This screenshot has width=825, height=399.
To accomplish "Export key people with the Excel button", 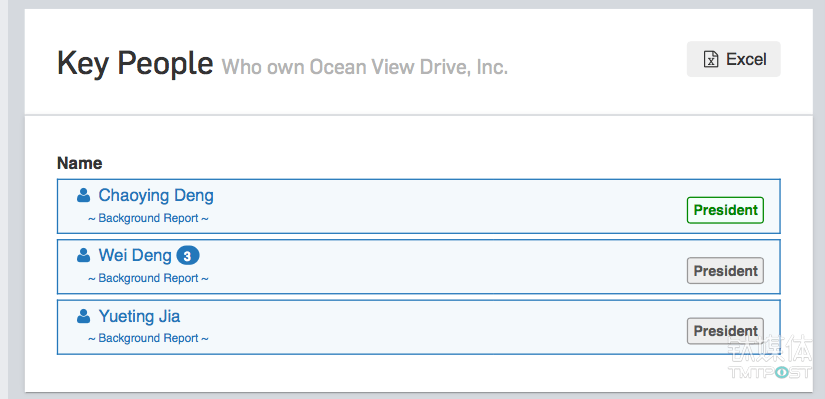I will tap(733, 59).
